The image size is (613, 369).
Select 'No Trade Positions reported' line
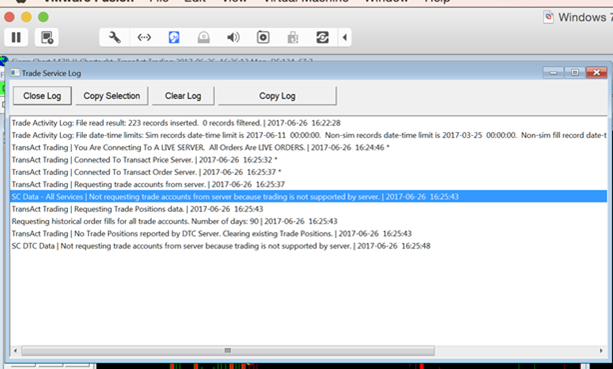pyautogui.click(x=308, y=233)
